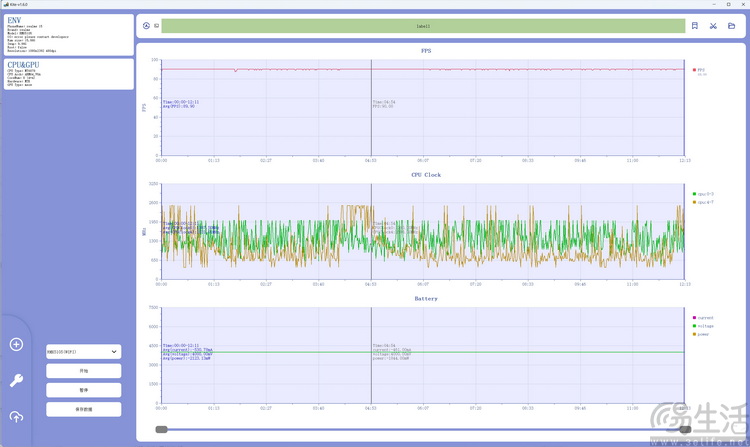Click the left handle of the time range slider
Screen dimensions: 750x447
[161, 429]
